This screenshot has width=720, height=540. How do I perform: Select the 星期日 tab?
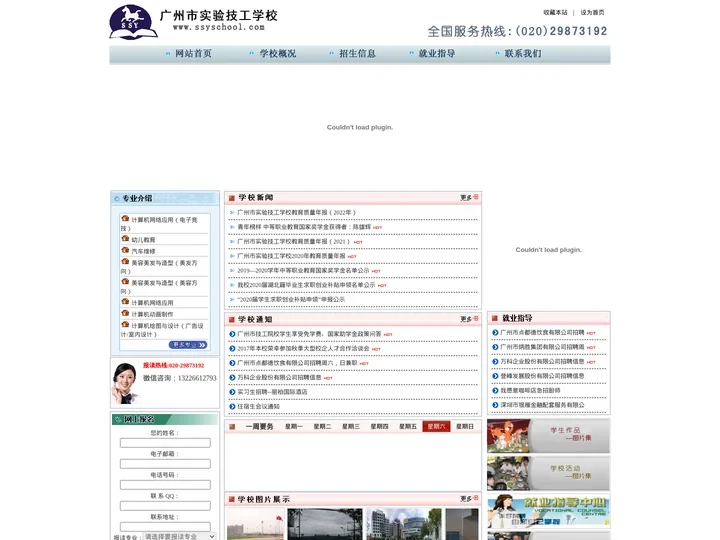point(465,427)
